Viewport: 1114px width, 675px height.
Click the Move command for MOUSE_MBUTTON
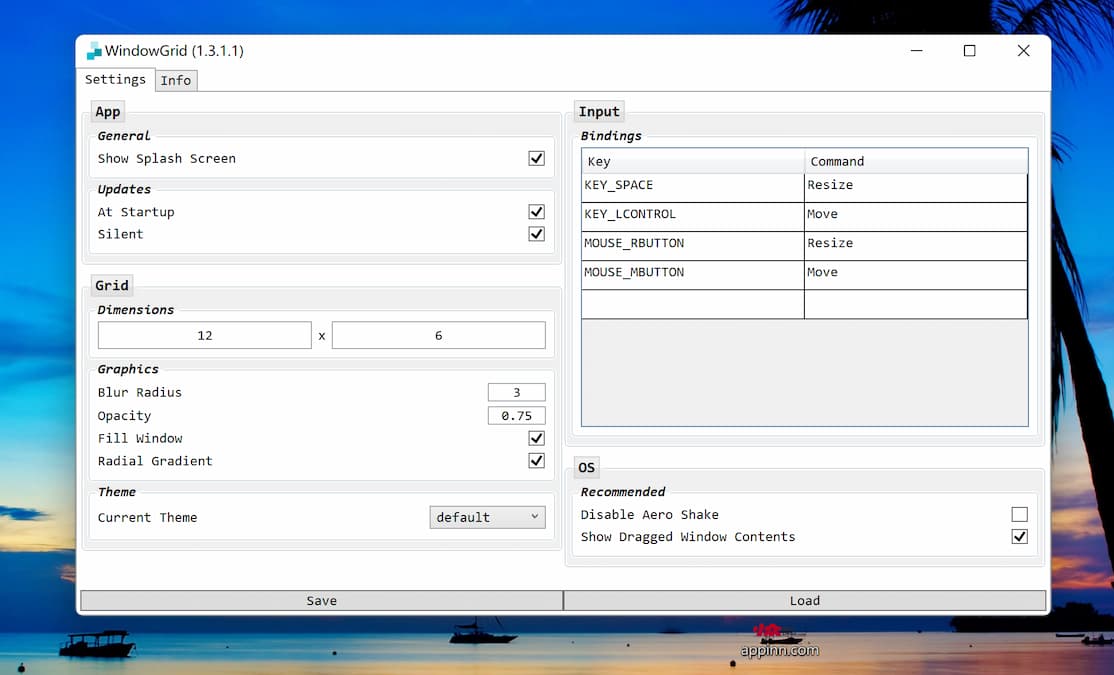(915, 272)
